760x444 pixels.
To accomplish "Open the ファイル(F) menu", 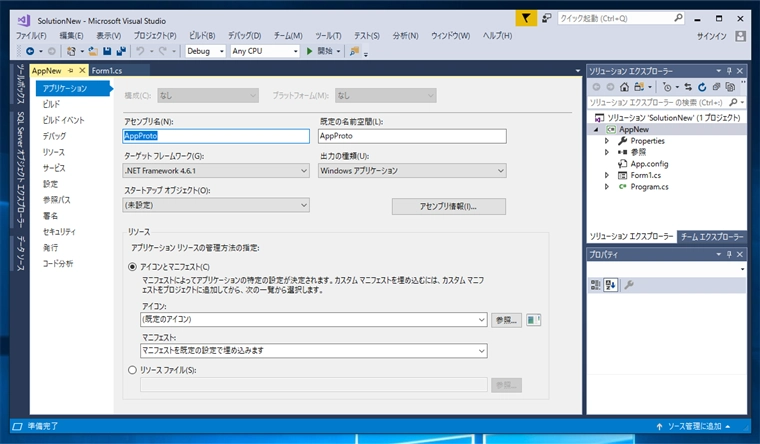I will pos(31,36).
